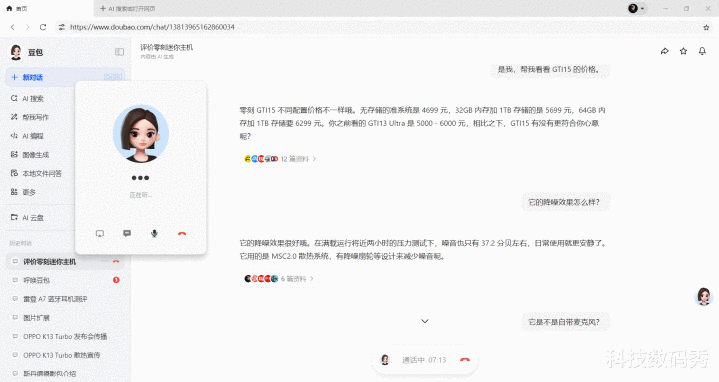The image size is (719, 382).
Task: Open more options for 评价零刻迷你主机 chat
Action: click(105, 261)
